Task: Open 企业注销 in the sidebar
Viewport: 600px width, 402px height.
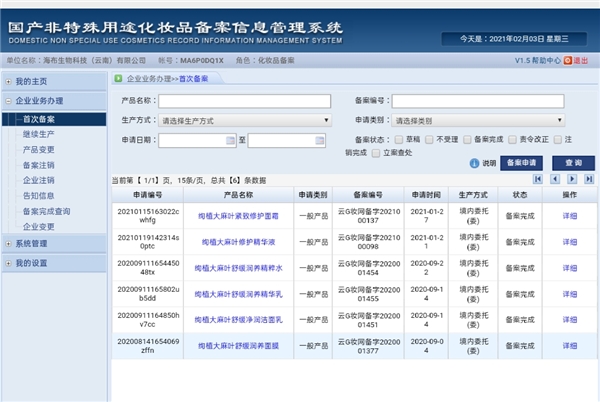Action: tap(38, 180)
